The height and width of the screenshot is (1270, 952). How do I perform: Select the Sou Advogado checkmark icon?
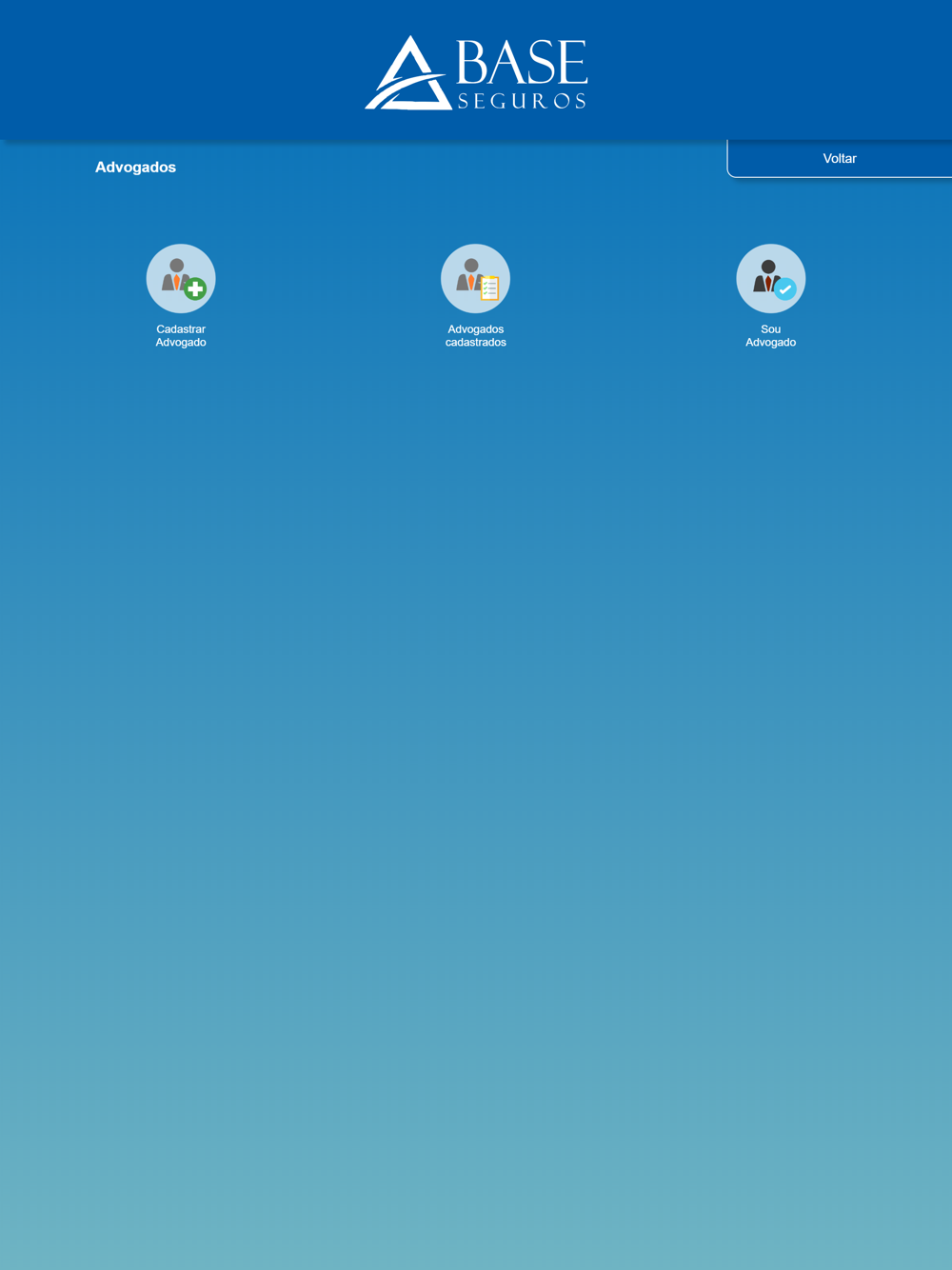coord(771,278)
